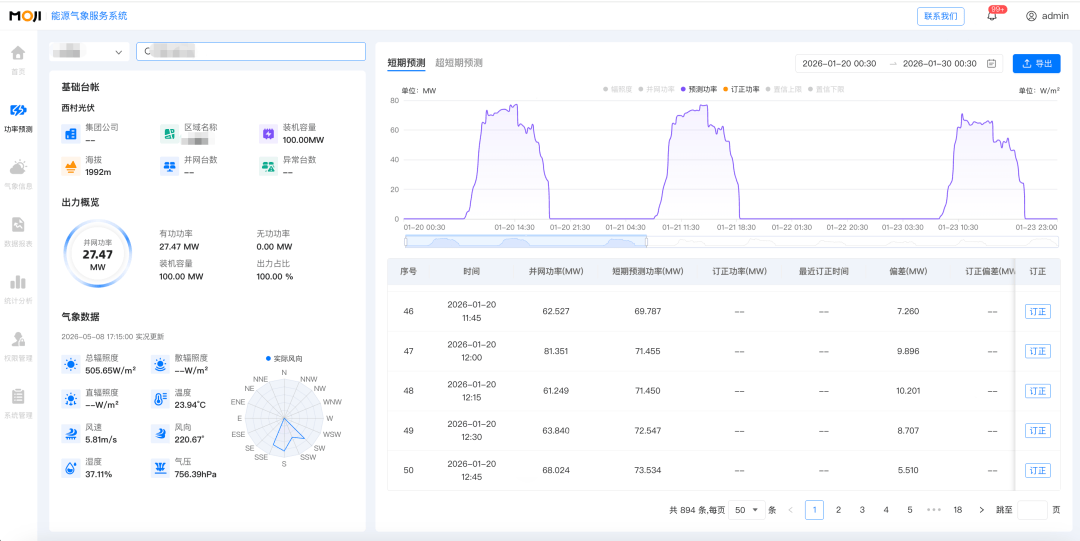Viewport: 1080px width, 541px height.
Task: Open the 统计分析 bar chart icon
Action: pyautogui.click(x=19, y=282)
